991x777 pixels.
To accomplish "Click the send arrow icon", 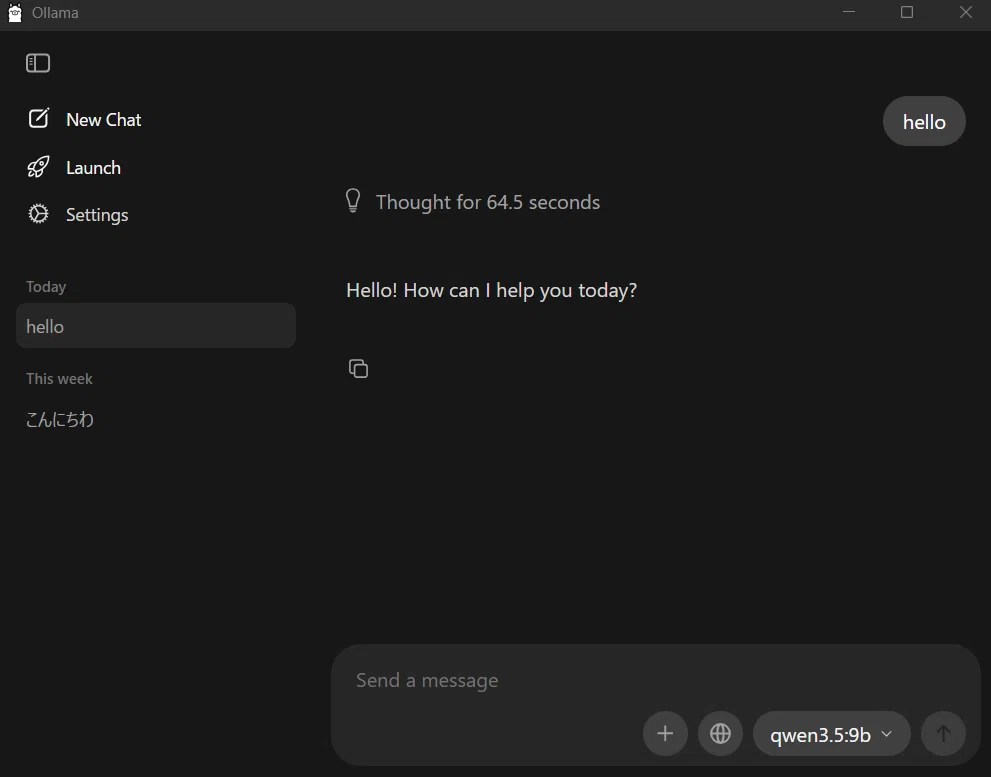I will pyautogui.click(x=943, y=733).
